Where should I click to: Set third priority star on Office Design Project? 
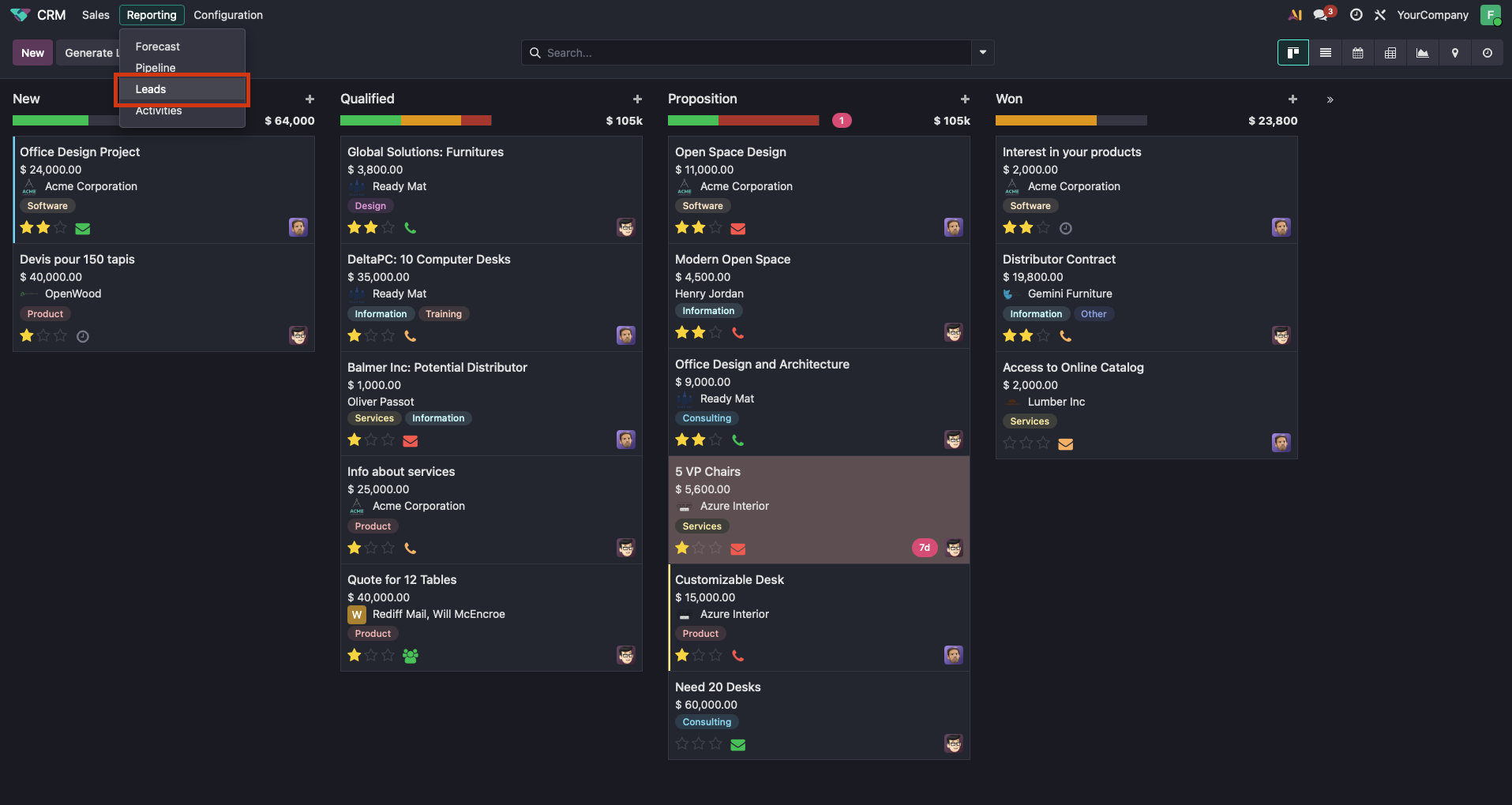pos(60,228)
